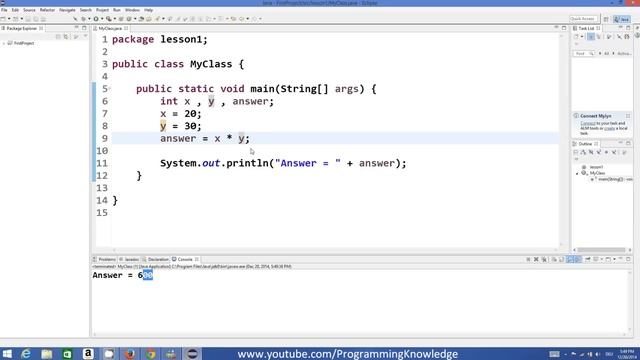The height and width of the screenshot is (360, 640).
Task: Click Remove Launch icon in Console
Action: pos(536,259)
